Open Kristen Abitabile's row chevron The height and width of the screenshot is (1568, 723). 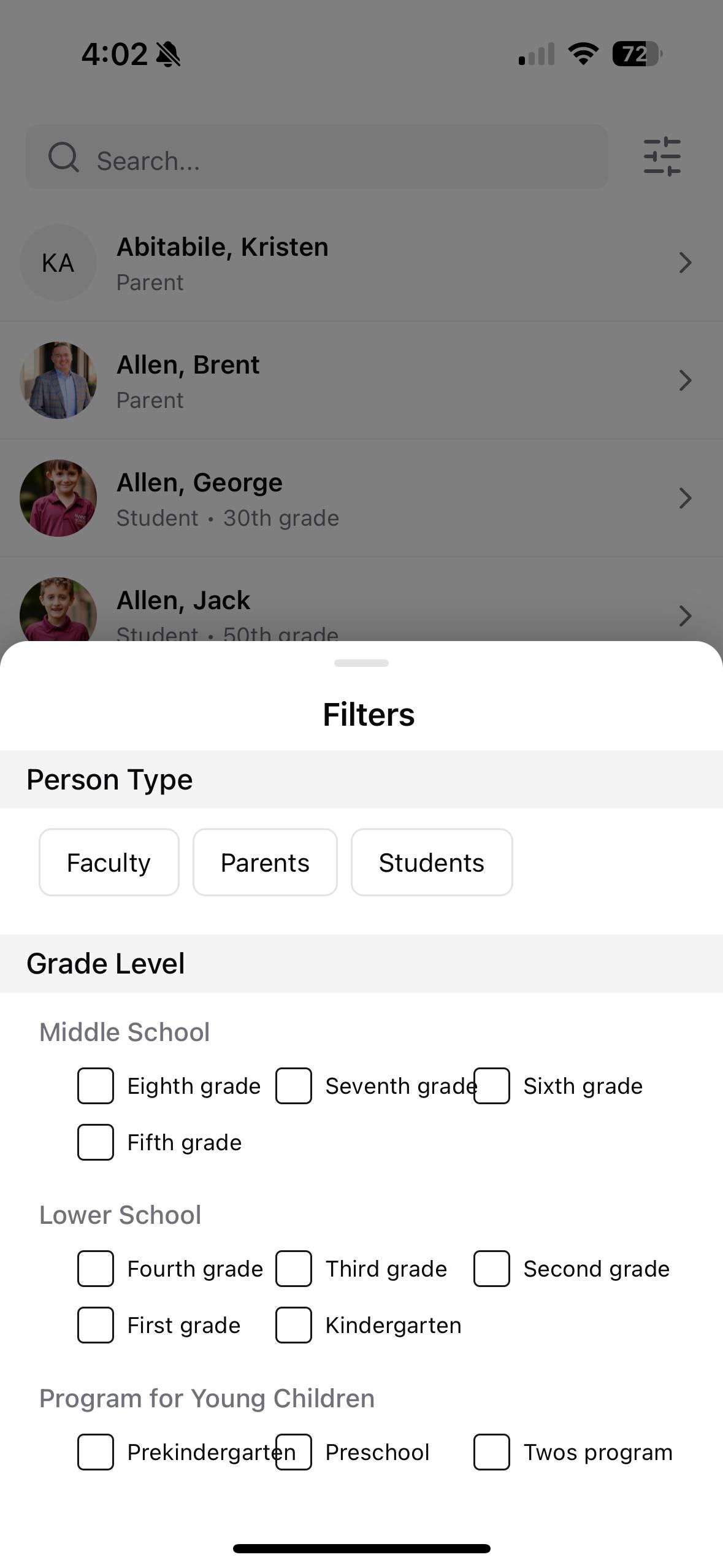click(685, 263)
